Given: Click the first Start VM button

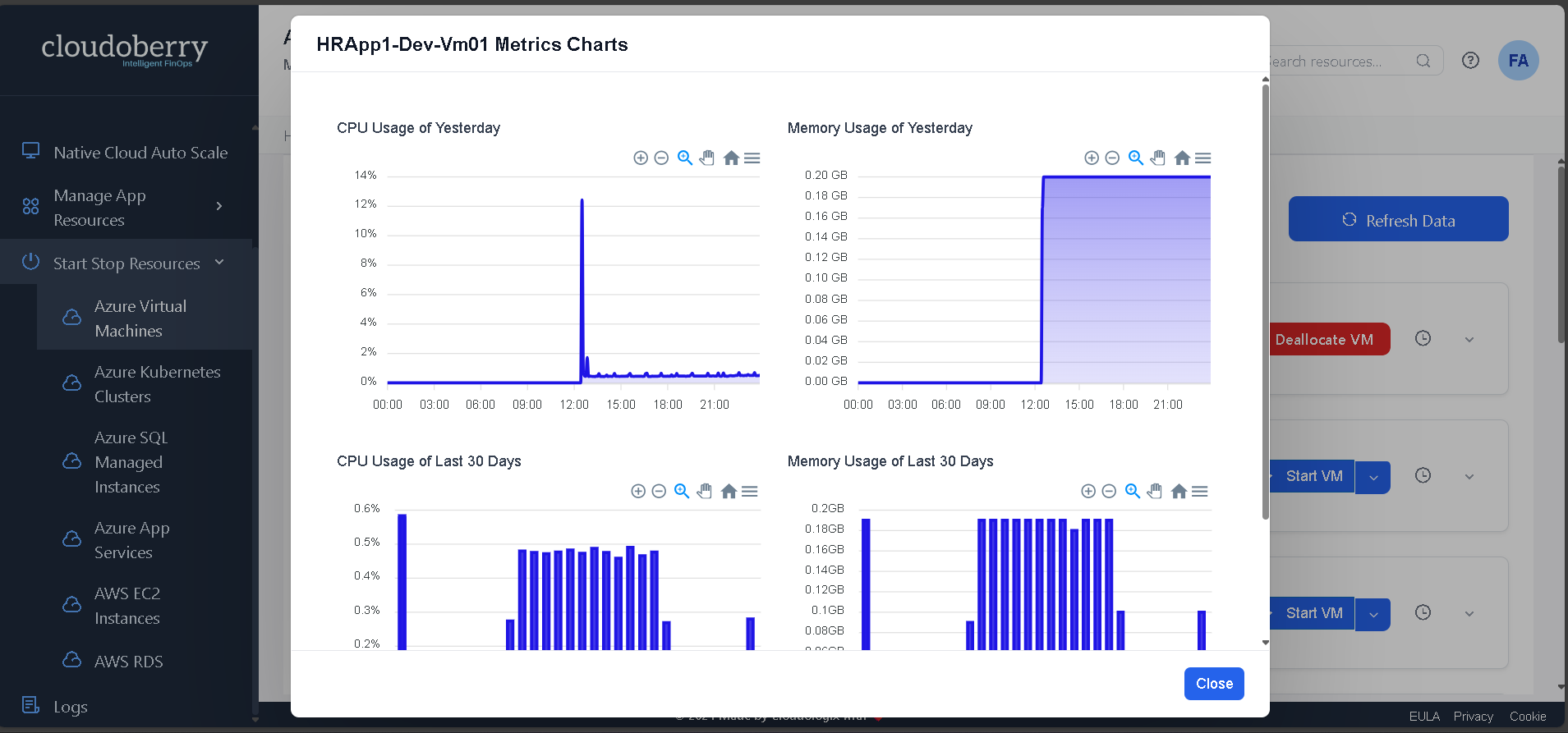Looking at the screenshot, I should (1312, 476).
